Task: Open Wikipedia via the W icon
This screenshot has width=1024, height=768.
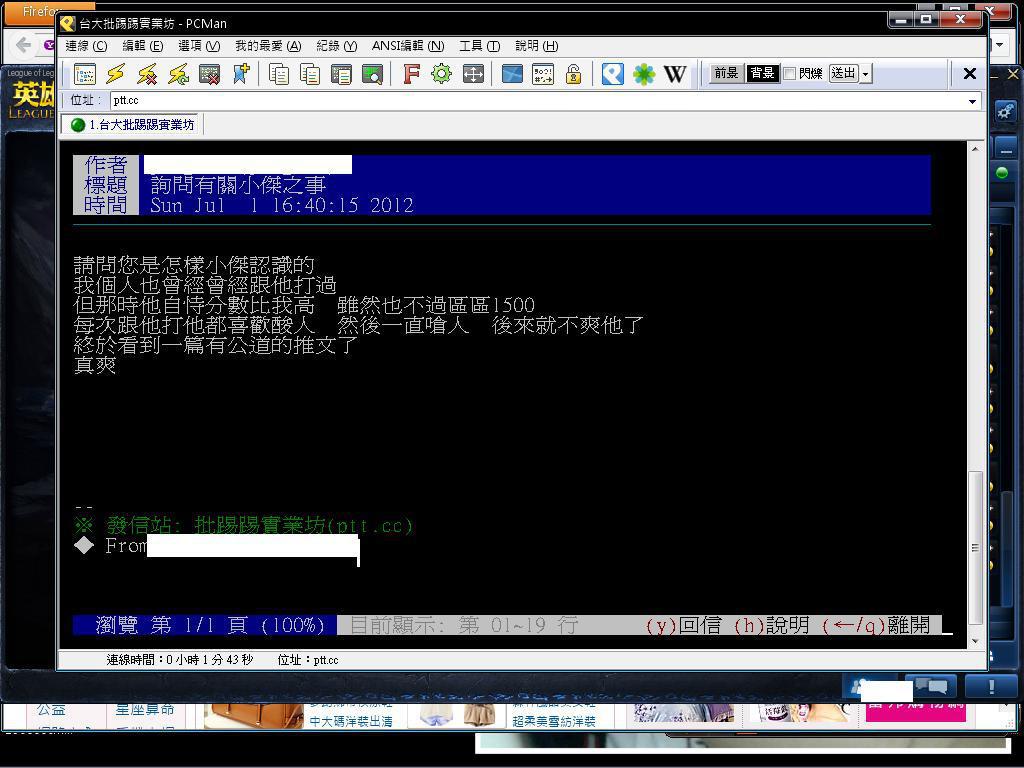Action: (x=675, y=74)
